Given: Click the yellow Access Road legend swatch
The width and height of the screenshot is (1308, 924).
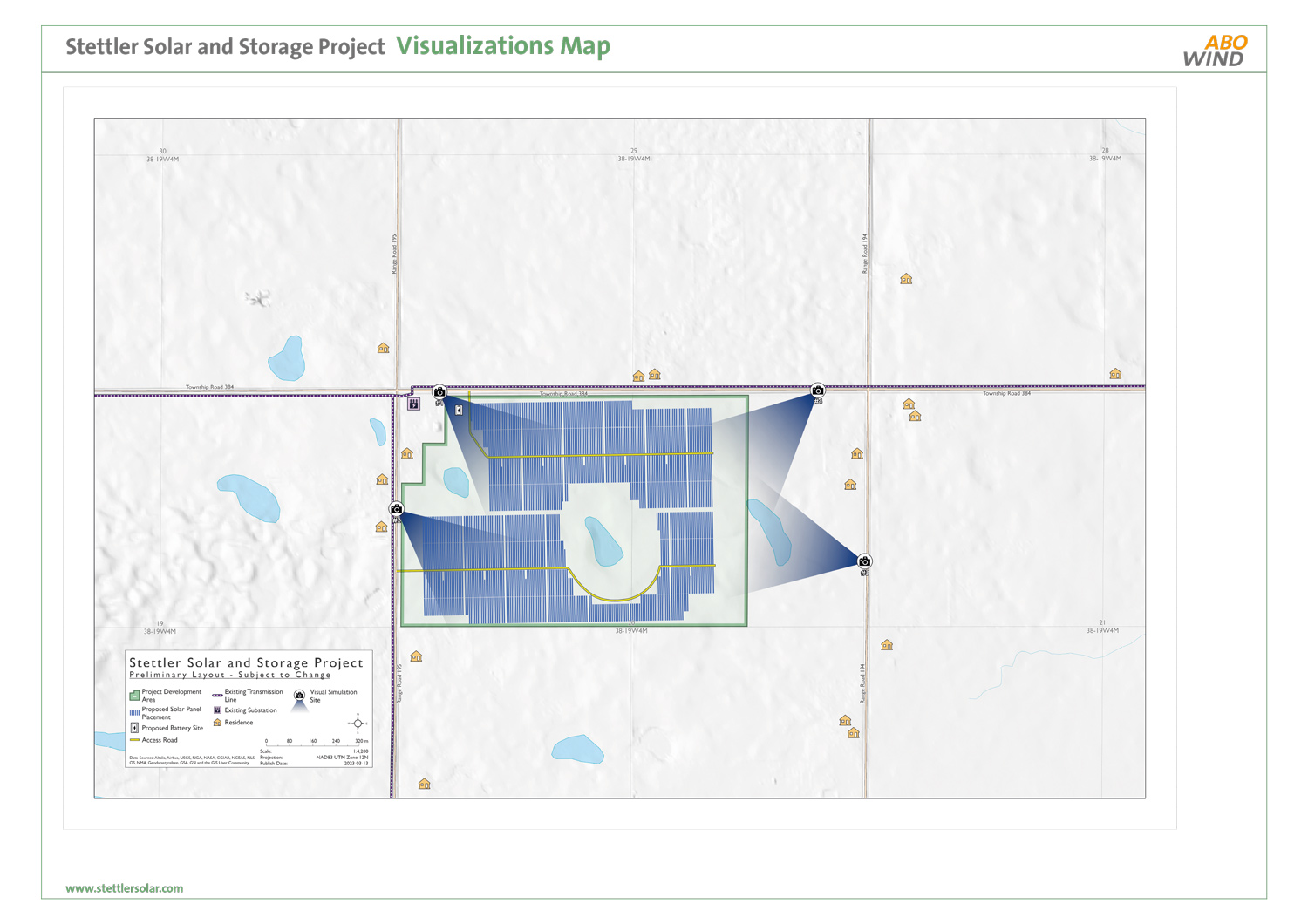Looking at the screenshot, I should (134, 740).
